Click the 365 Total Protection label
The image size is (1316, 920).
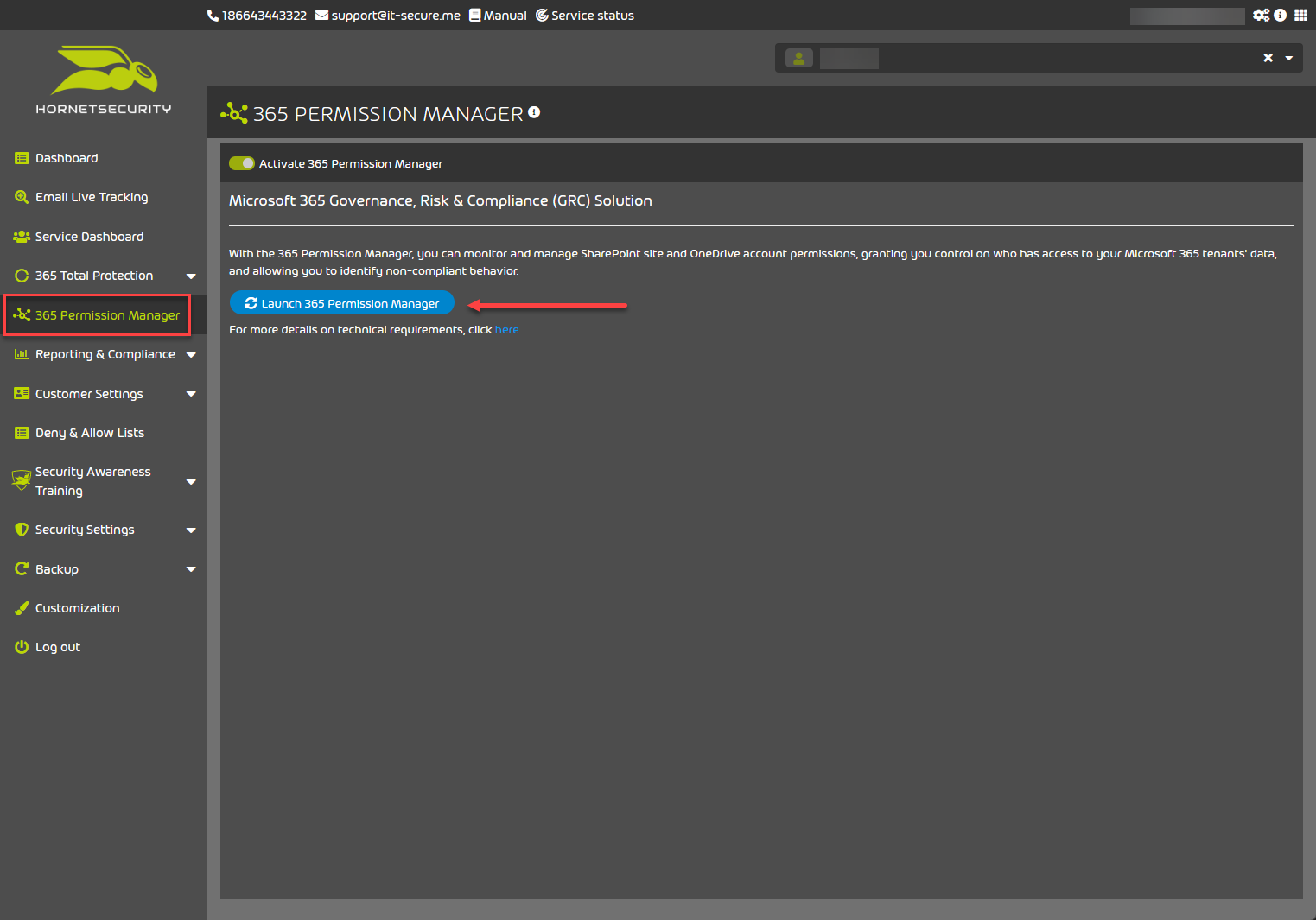coord(94,276)
